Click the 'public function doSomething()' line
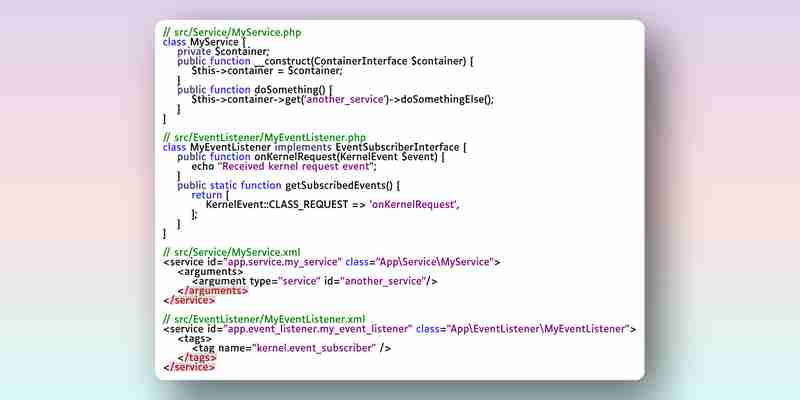 [255, 90]
